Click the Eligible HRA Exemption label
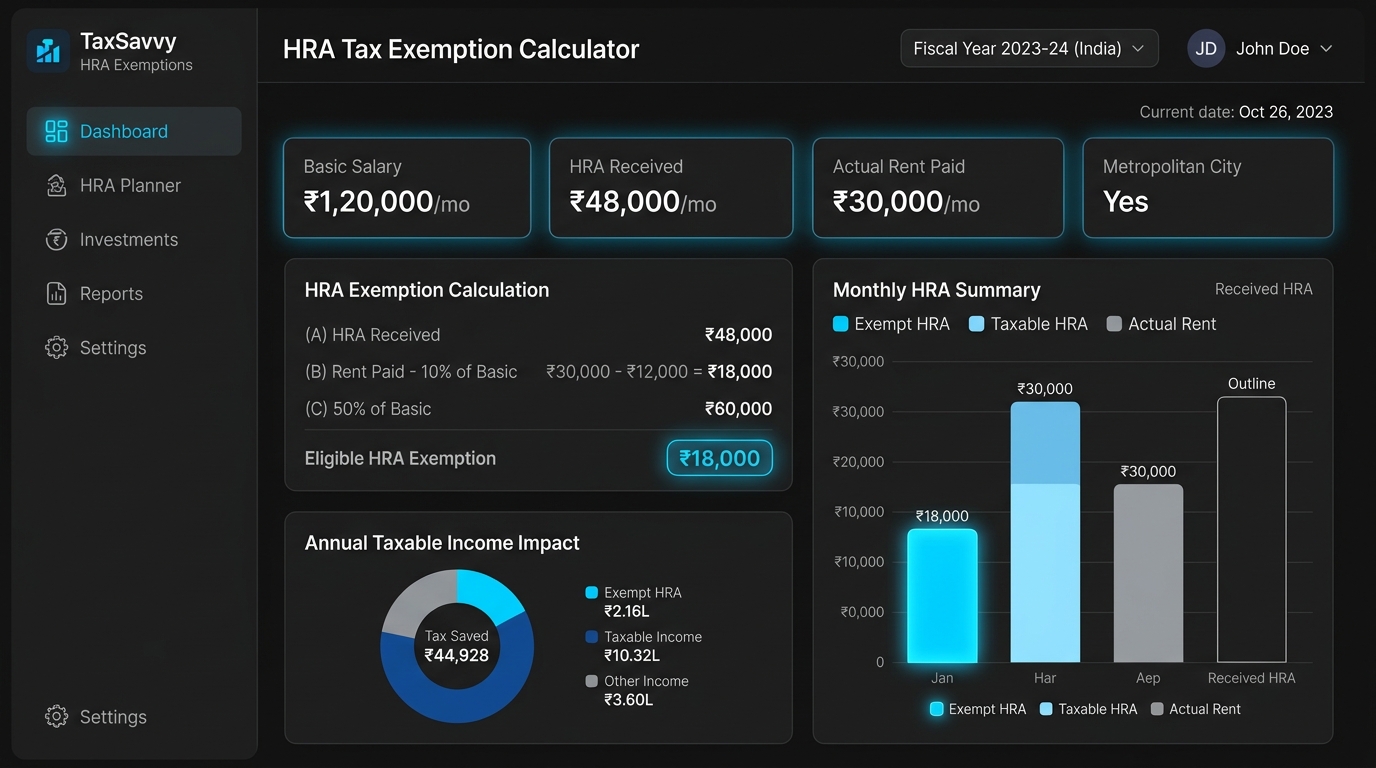This screenshot has width=1376, height=768. click(x=400, y=458)
